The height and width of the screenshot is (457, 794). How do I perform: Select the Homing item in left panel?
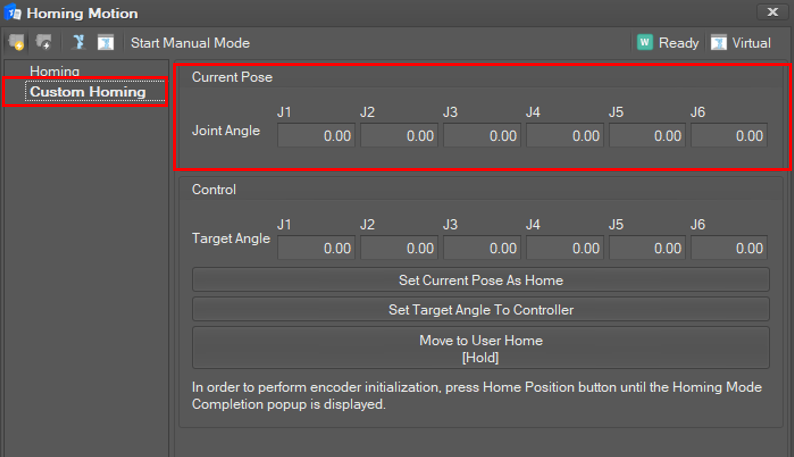pos(55,72)
